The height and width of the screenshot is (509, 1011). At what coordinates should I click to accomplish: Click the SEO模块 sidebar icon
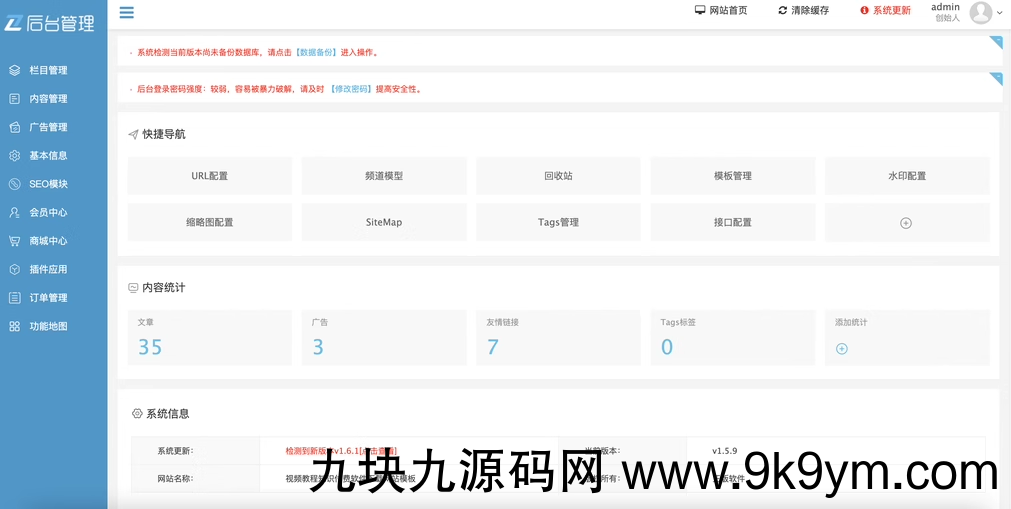click(x=14, y=184)
